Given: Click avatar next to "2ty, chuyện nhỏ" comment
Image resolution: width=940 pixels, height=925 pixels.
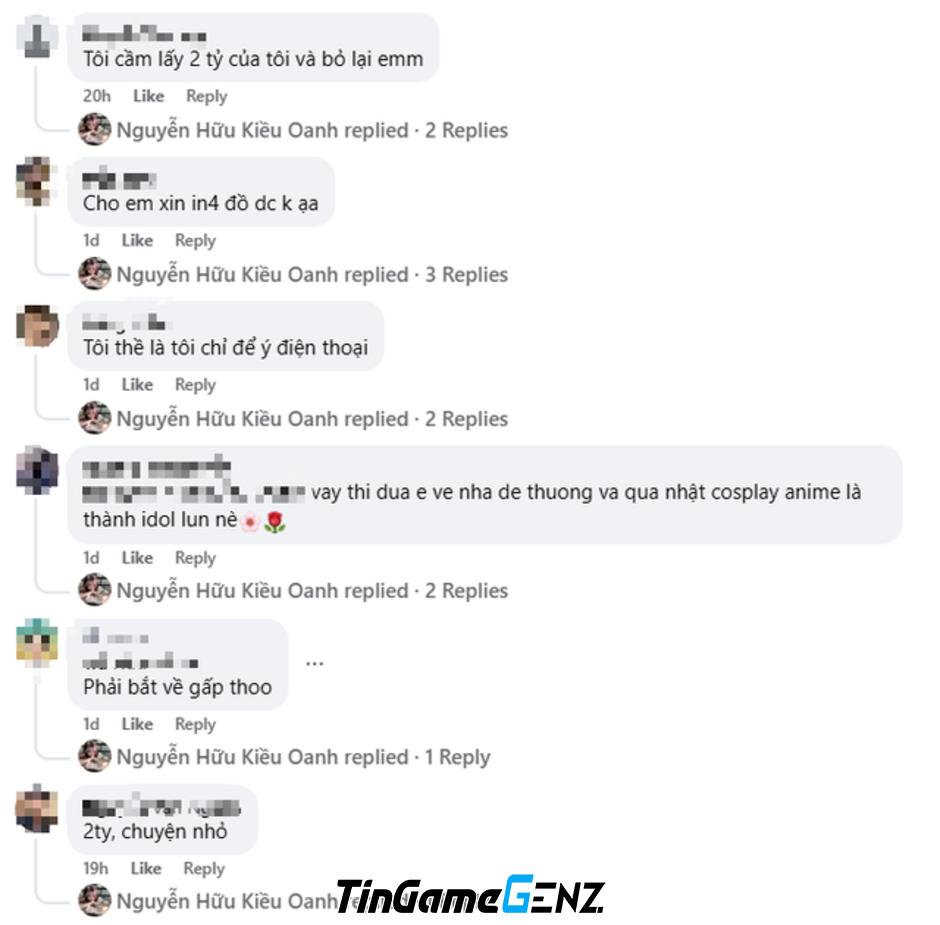Looking at the screenshot, I should 37,808.
